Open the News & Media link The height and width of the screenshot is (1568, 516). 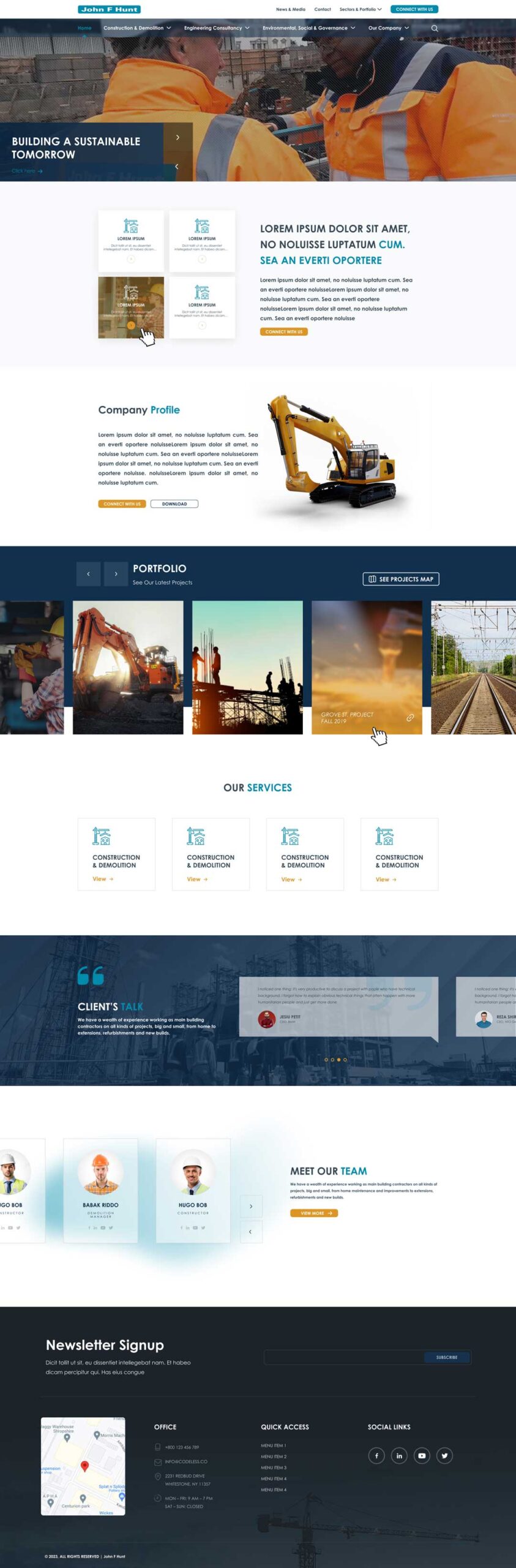(x=291, y=9)
